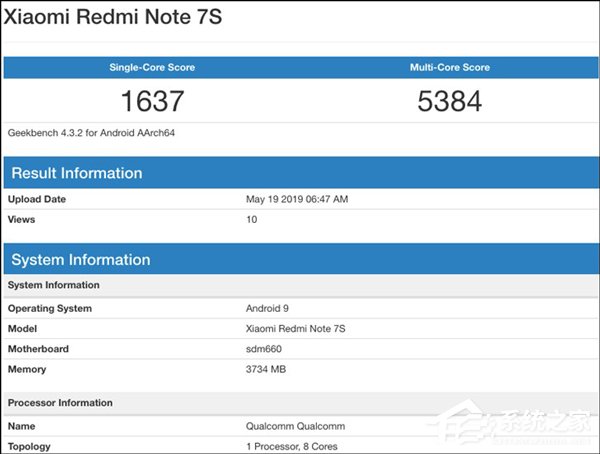Screen dimensions: 600x454
Task: Select the Single-Core Score header
Action: coord(152,67)
